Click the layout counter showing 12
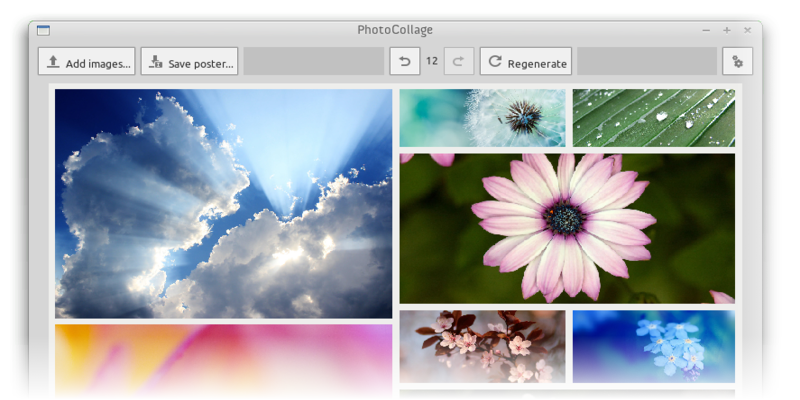The width and height of the screenshot is (800, 400). pos(432,61)
